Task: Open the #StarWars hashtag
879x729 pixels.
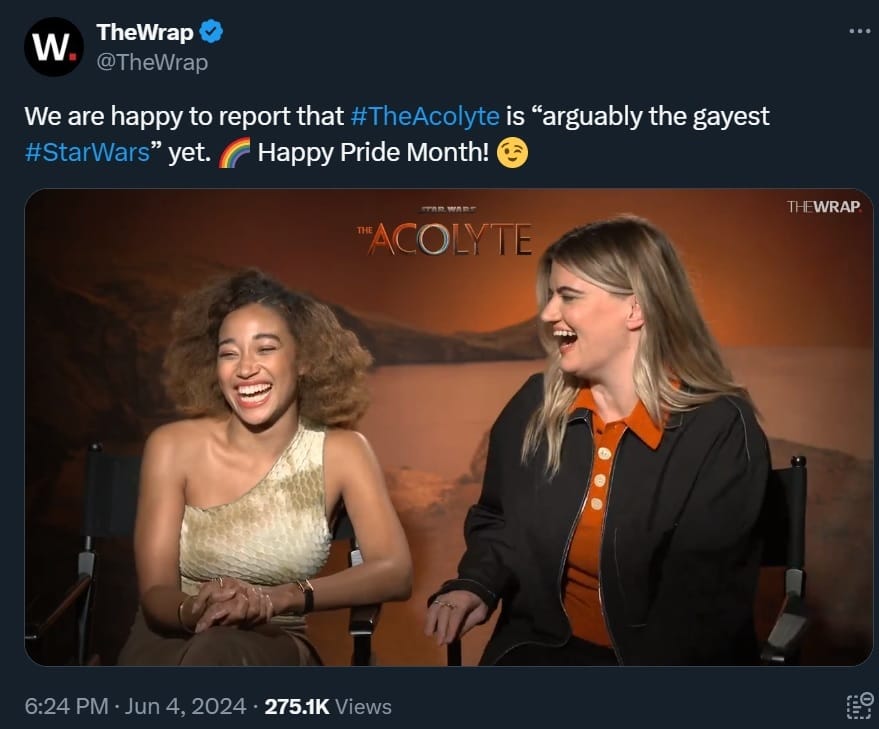Action: [87, 153]
